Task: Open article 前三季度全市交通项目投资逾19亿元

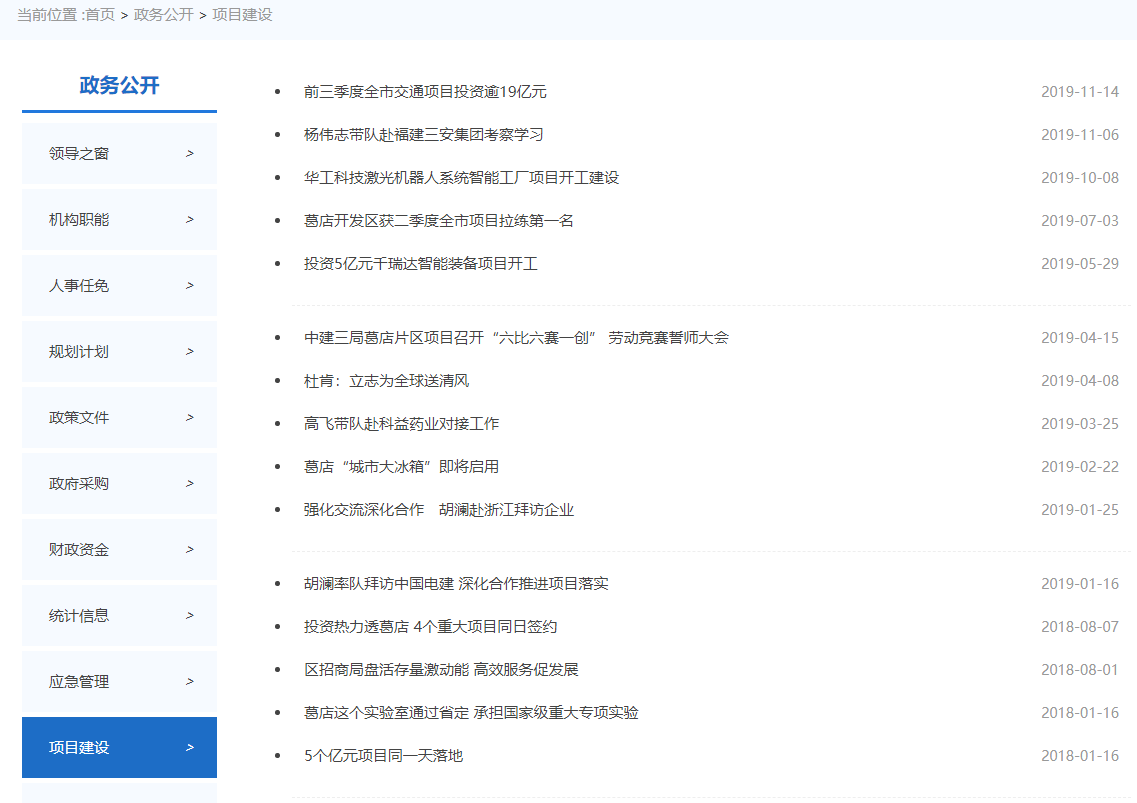Action: click(x=425, y=92)
